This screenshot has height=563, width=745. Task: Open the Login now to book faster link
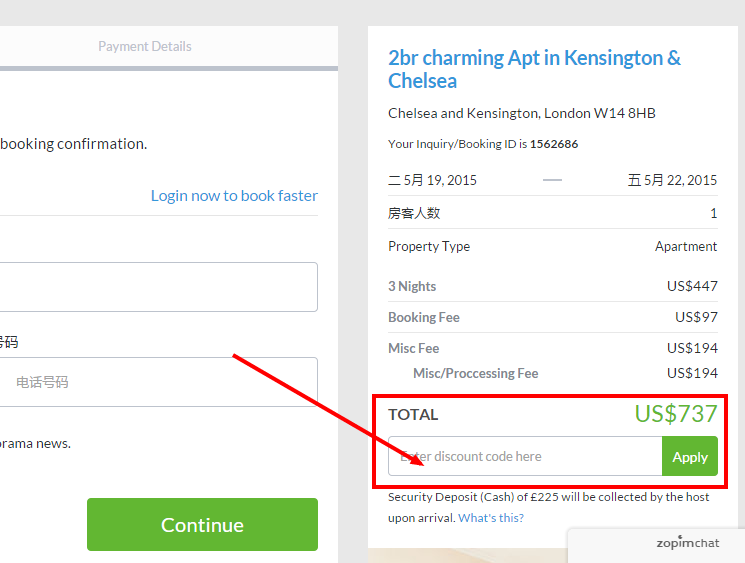[x=234, y=196]
